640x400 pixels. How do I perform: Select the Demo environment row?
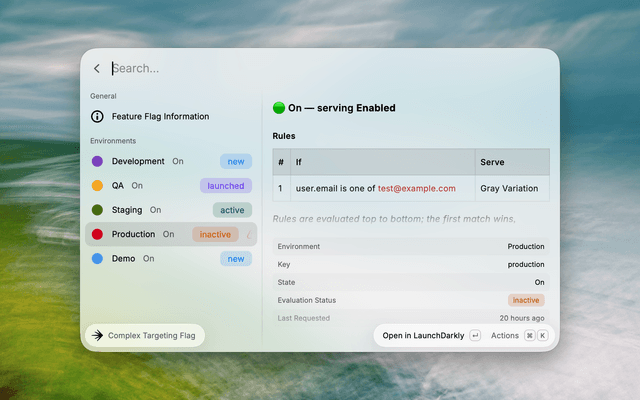(x=171, y=258)
